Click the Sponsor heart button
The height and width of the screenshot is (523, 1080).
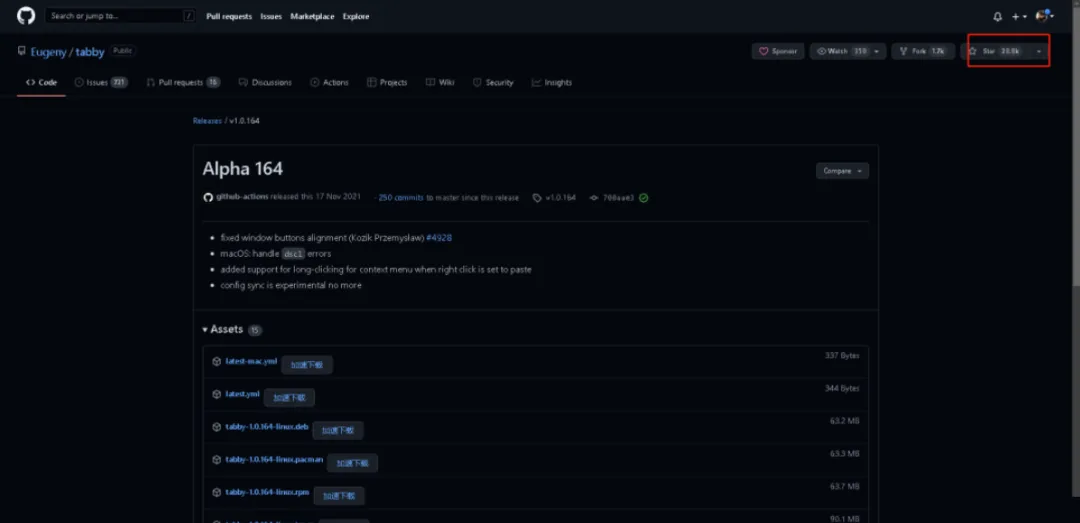(778, 51)
